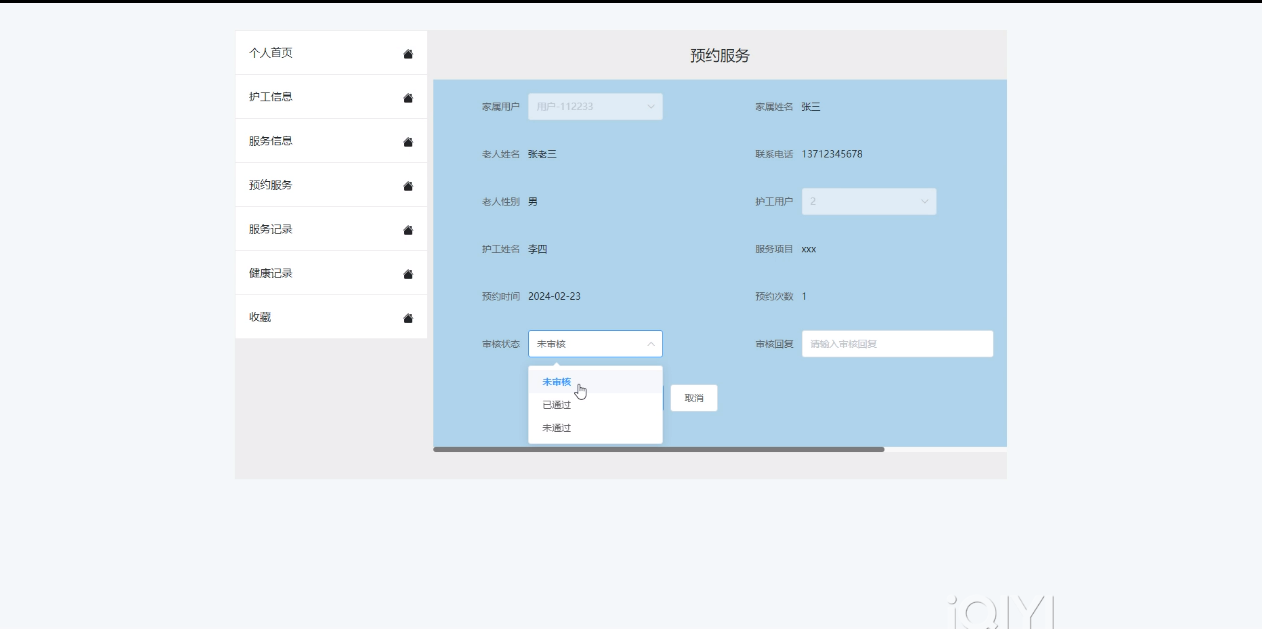The image size is (1262, 629).
Task: Click the home icon beside 护工信息
Action: click(408, 98)
